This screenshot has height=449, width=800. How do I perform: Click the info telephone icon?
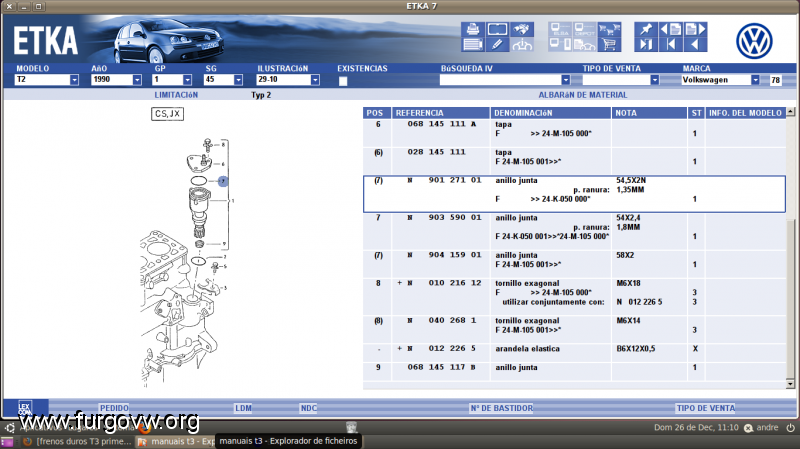tap(521, 44)
